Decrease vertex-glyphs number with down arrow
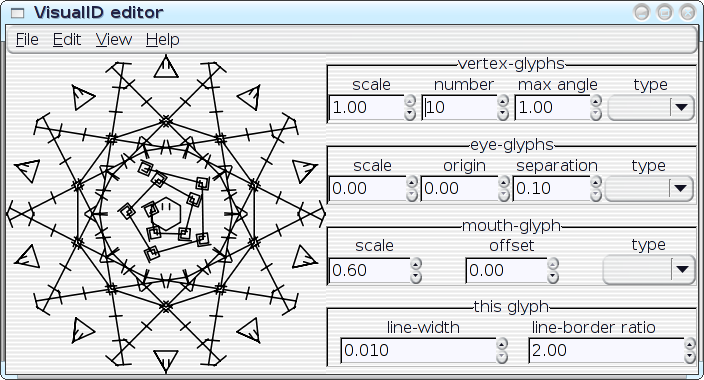Screen dimensions: 704x380 pos(503,115)
